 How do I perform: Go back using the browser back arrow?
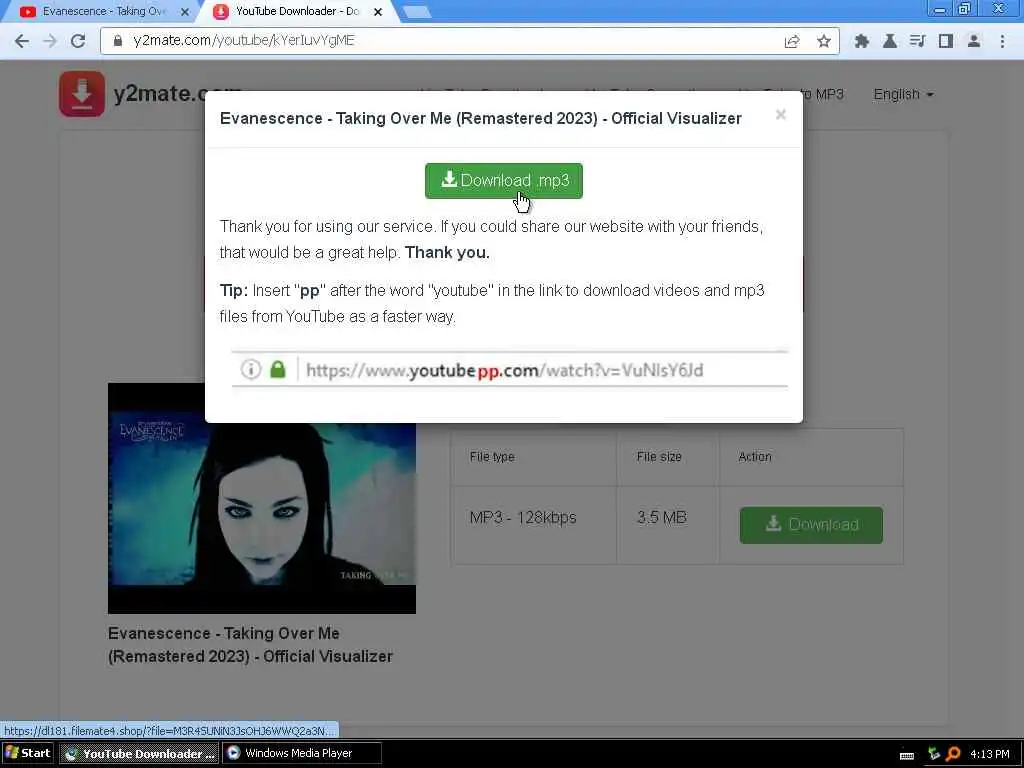click(22, 40)
